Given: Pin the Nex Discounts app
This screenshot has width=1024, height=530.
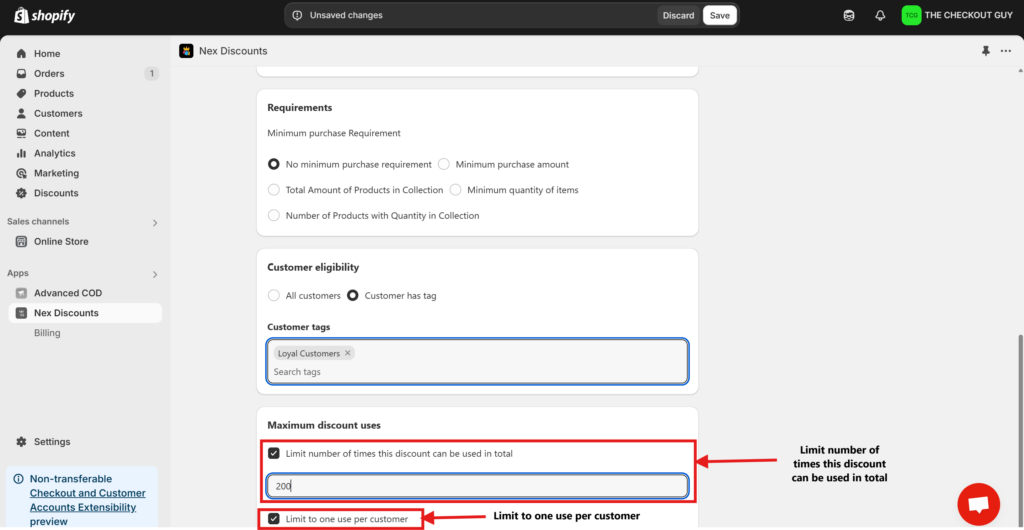Looking at the screenshot, I should tap(986, 51).
